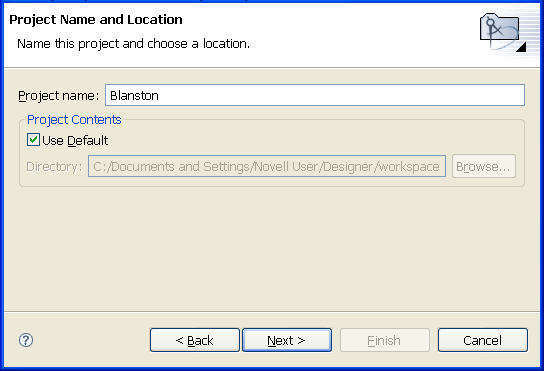Cancel the project wizard
Viewport: 544px width, 371px height.
coord(483,340)
